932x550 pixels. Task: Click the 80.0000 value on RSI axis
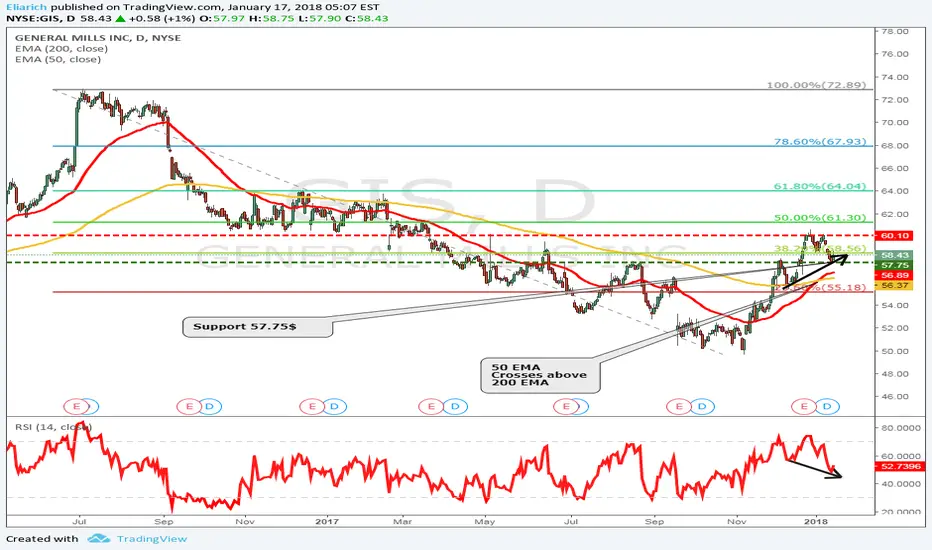(900, 428)
